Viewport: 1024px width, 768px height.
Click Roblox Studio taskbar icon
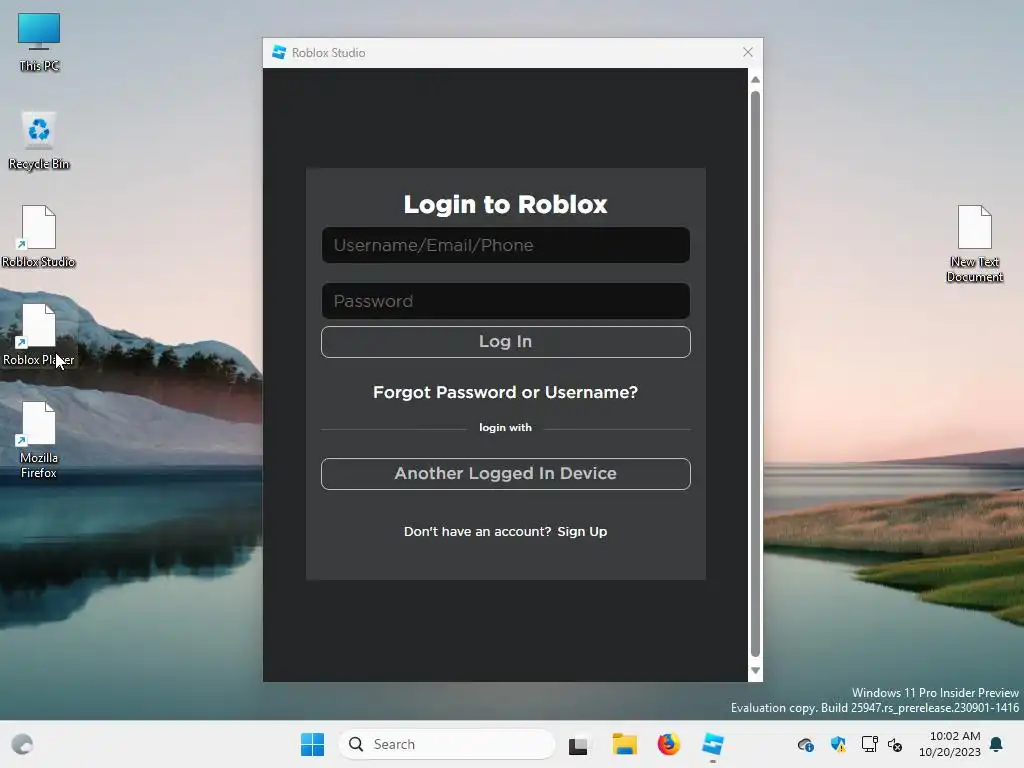(712, 744)
